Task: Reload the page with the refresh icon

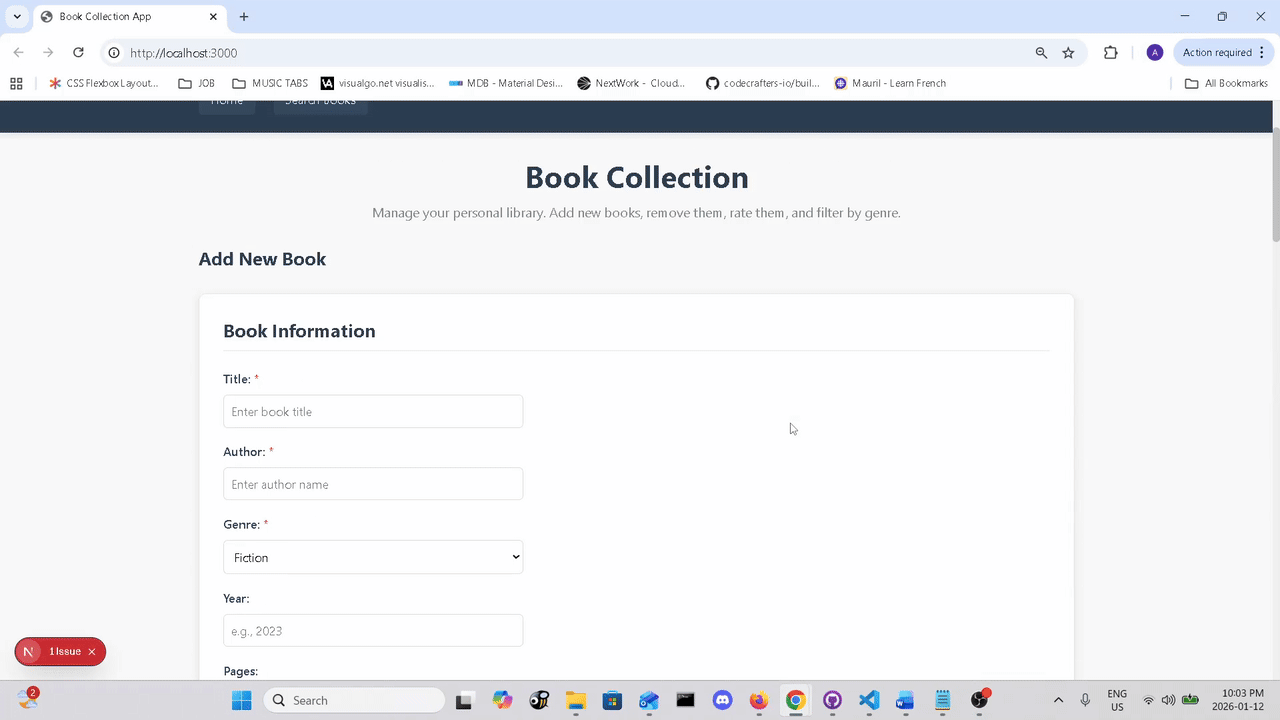Action: pyautogui.click(x=78, y=53)
